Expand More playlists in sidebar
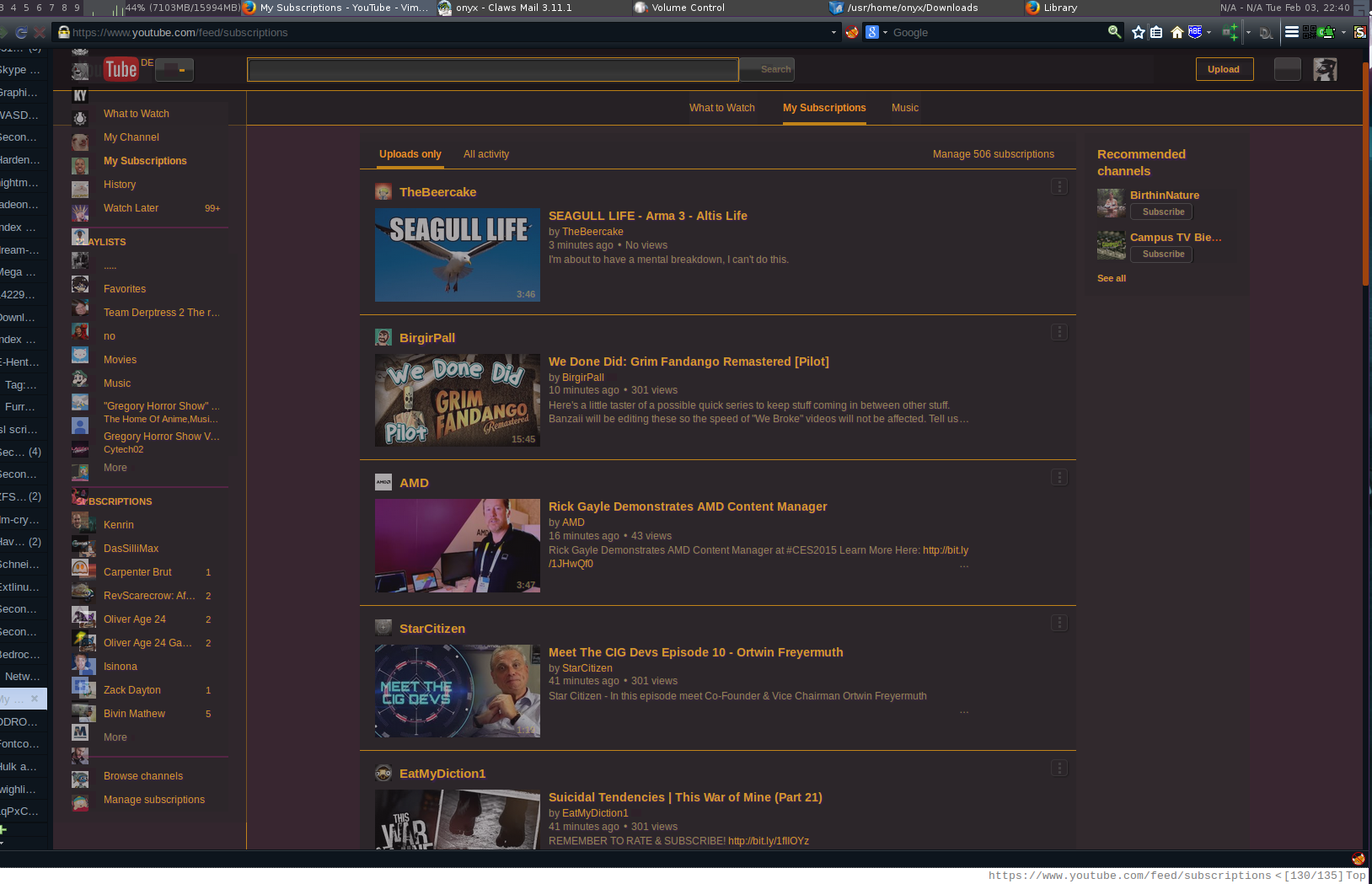Viewport: 1372px width, 884px height. (115, 468)
